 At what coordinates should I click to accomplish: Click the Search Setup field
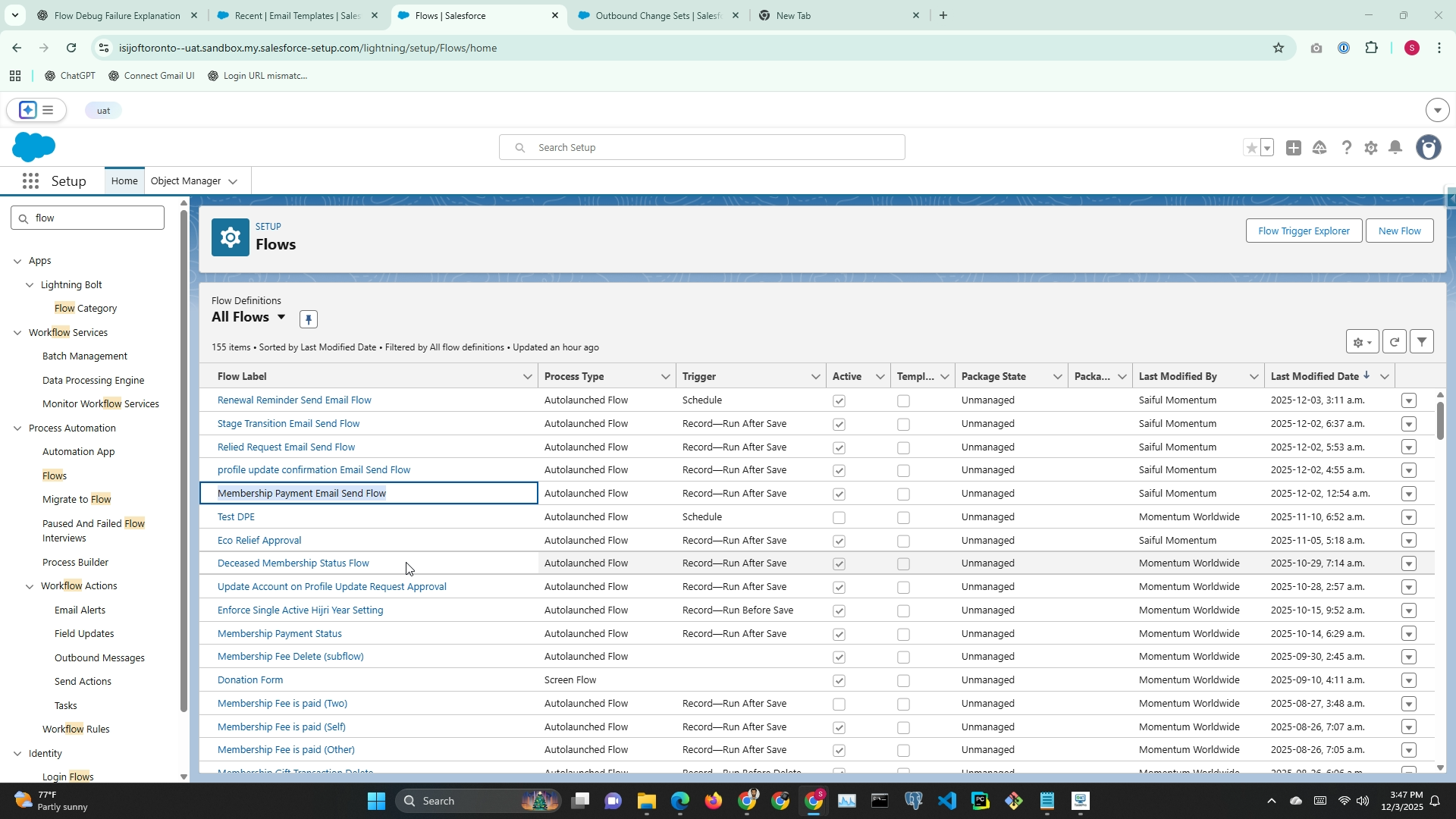click(x=701, y=148)
